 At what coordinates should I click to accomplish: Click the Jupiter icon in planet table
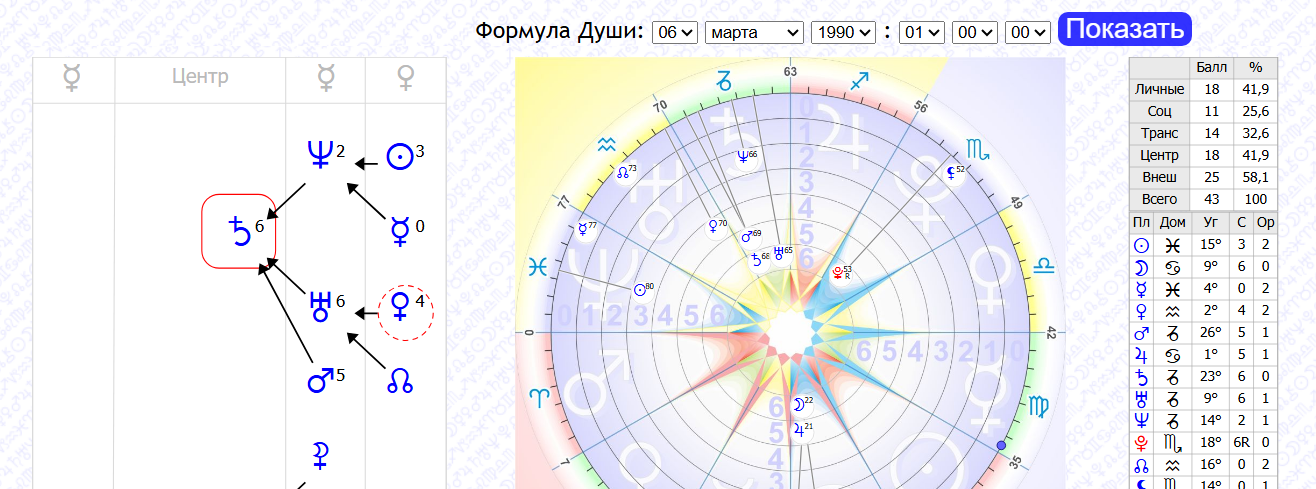(1140, 355)
